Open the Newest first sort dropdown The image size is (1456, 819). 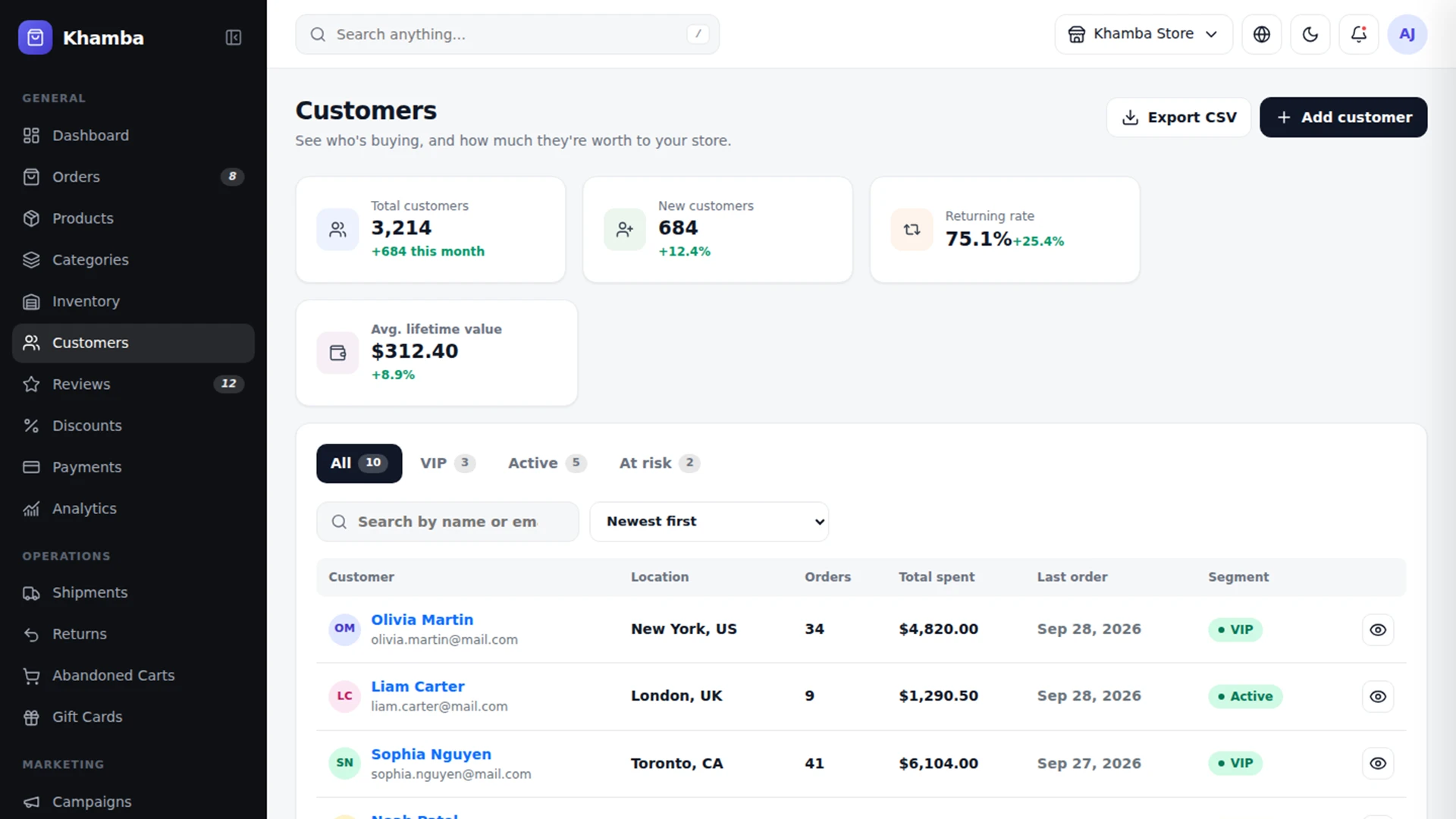tap(708, 522)
